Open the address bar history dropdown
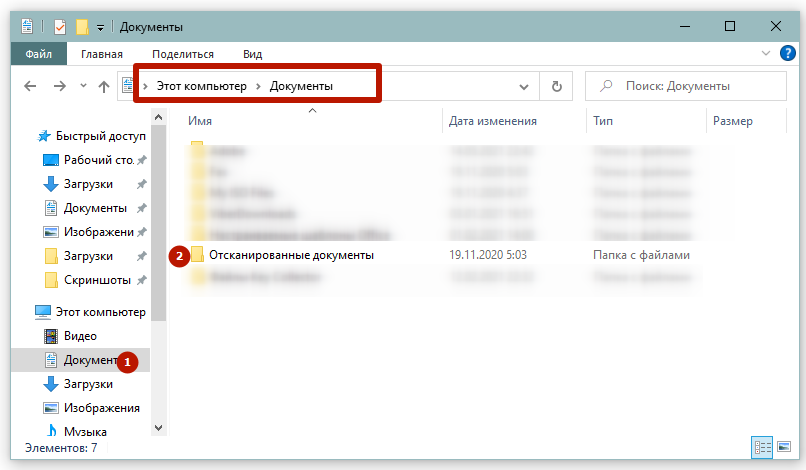Screen dimensions: 806x470 pos(524,86)
